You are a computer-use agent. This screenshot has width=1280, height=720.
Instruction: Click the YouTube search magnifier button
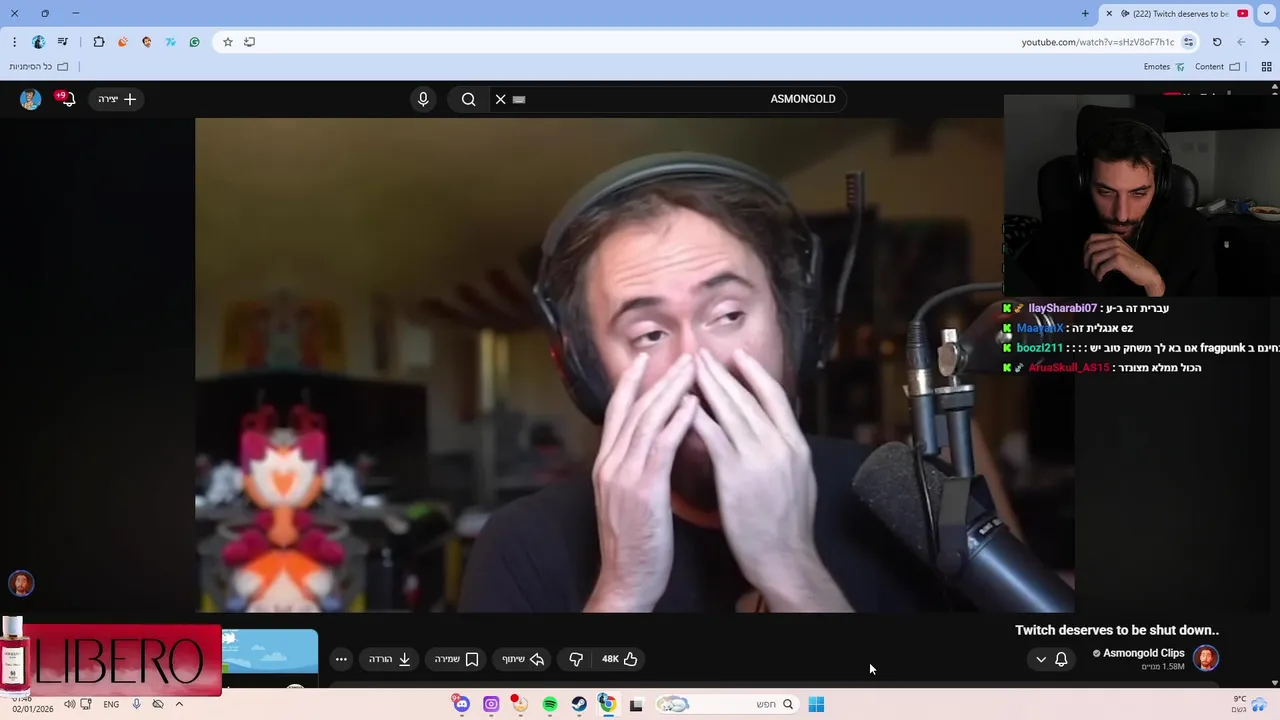(468, 99)
